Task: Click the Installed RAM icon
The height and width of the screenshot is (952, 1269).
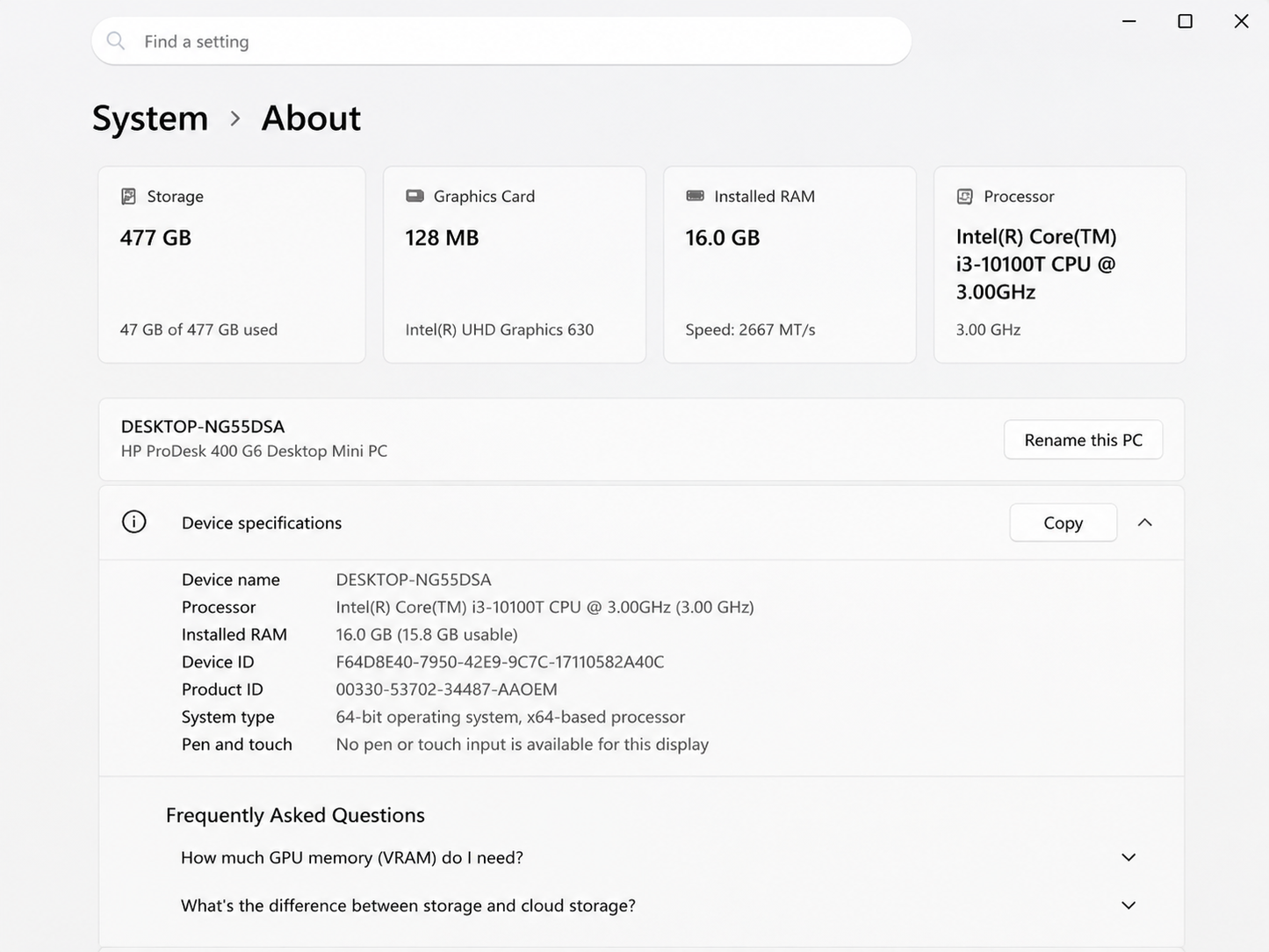Action: point(695,196)
